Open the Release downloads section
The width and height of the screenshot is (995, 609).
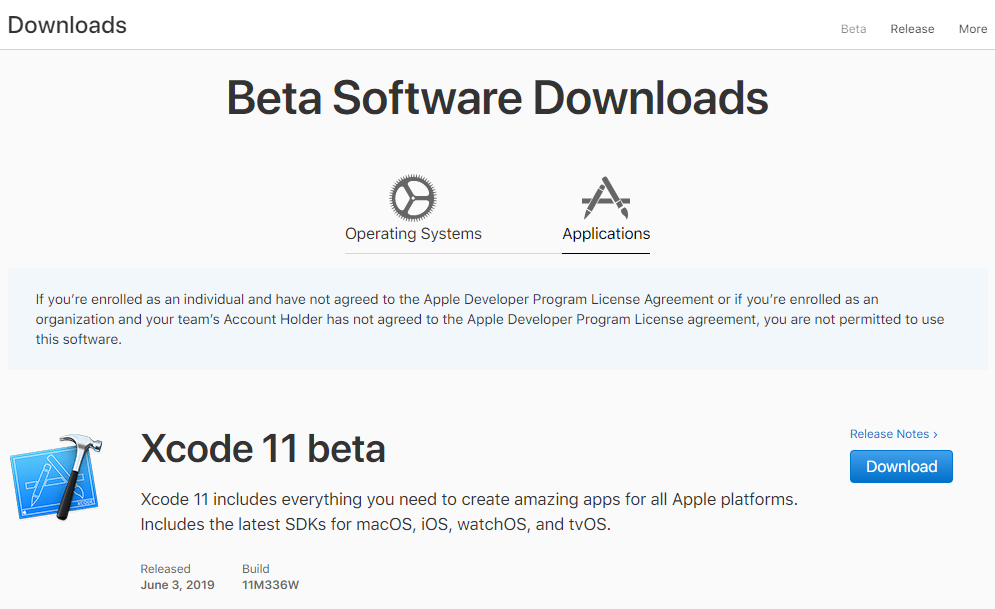912,29
